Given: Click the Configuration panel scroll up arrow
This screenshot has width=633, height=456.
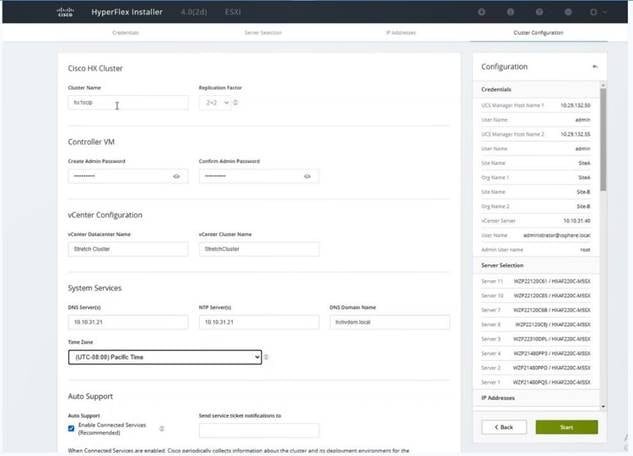Looking at the screenshot, I should tap(603, 85).
